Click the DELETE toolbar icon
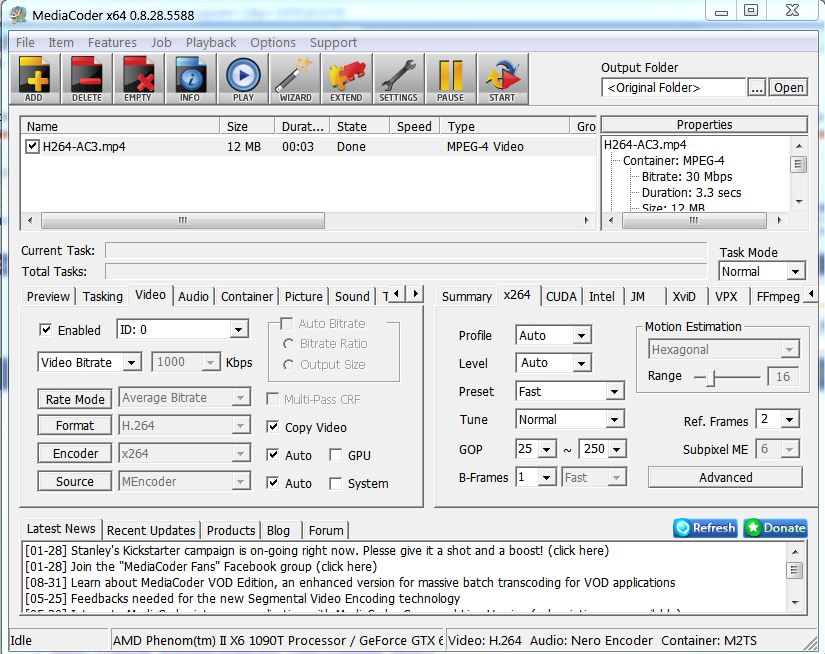 point(87,79)
